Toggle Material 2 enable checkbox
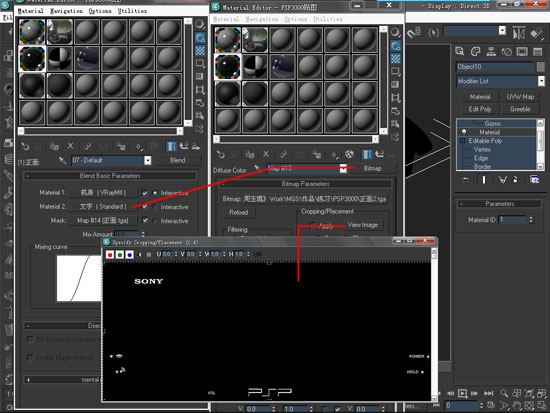The image size is (550, 413). pyautogui.click(x=145, y=207)
